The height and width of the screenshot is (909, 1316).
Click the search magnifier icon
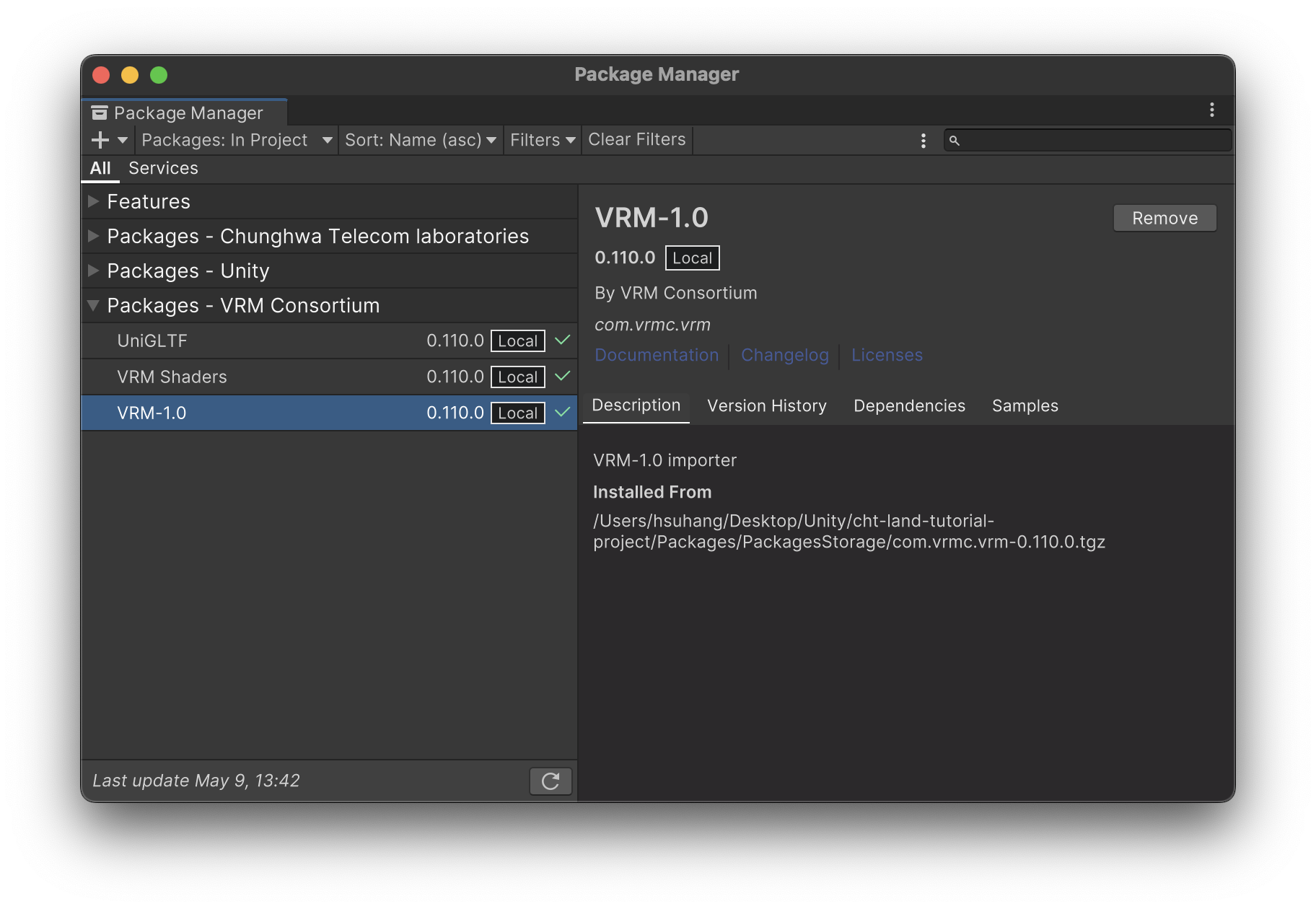point(955,141)
